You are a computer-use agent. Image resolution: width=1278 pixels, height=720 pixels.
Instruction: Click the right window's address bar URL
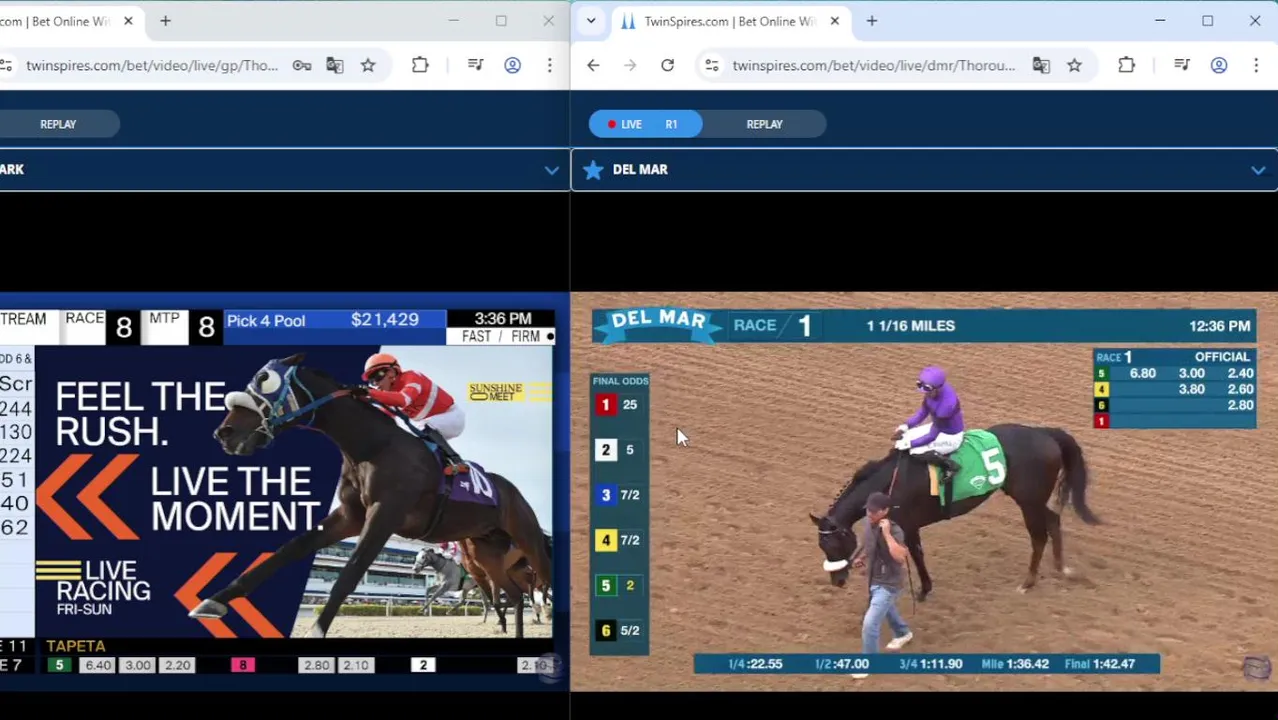click(x=873, y=65)
